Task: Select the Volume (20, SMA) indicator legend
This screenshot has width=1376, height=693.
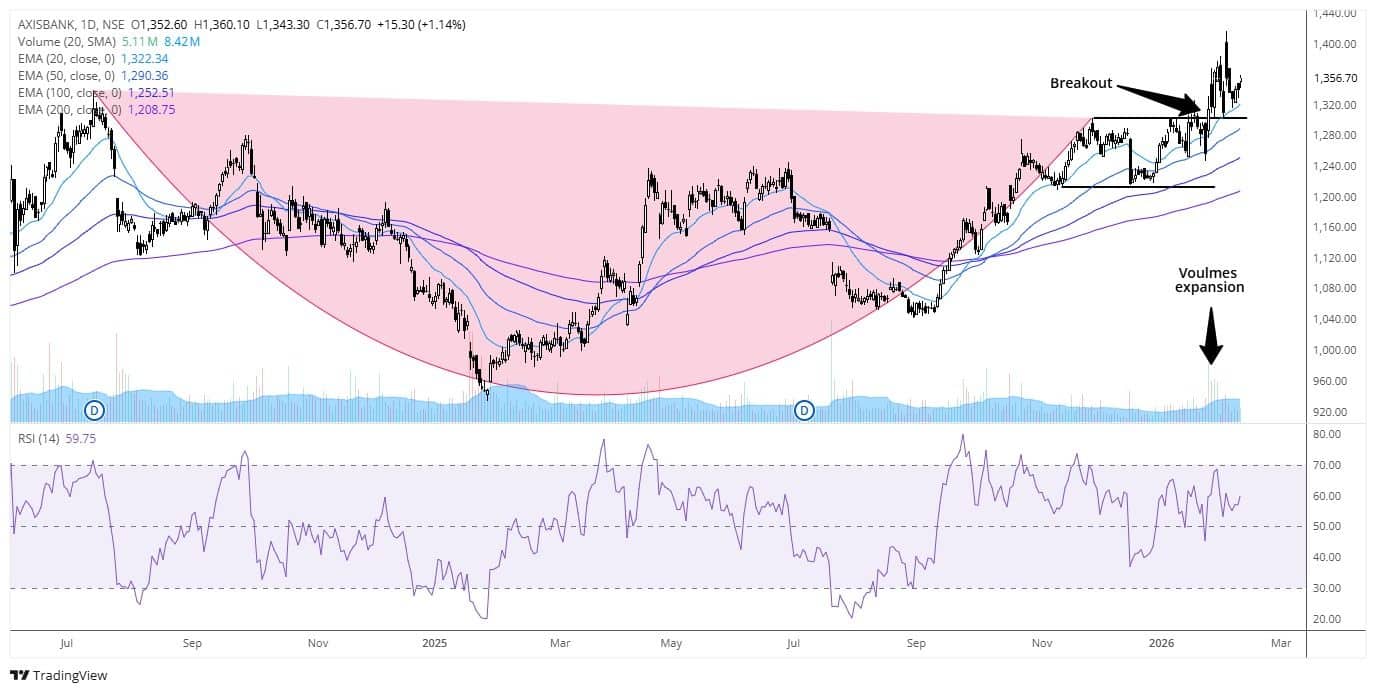Action: click(x=66, y=41)
